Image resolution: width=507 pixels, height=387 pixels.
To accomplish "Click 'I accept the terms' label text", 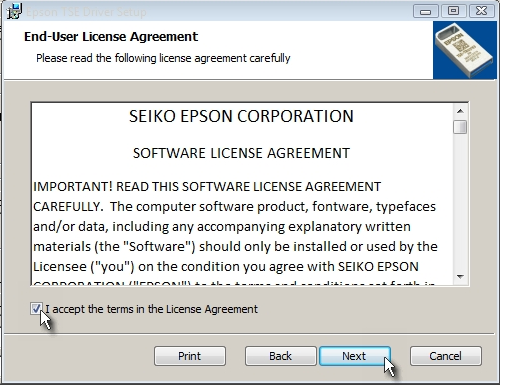I will pyautogui.click(x=152, y=309).
